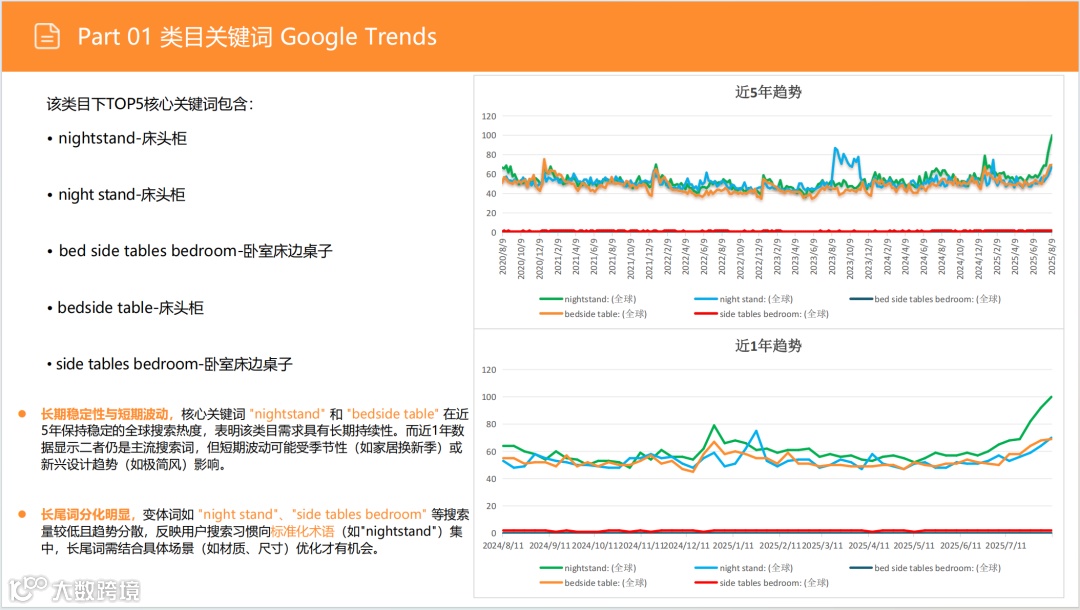Click red 'side tables bedroom' legend swatch in 5-year chart
The image size is (1080, 610).
pyautogui.click(x=706, y=314)
